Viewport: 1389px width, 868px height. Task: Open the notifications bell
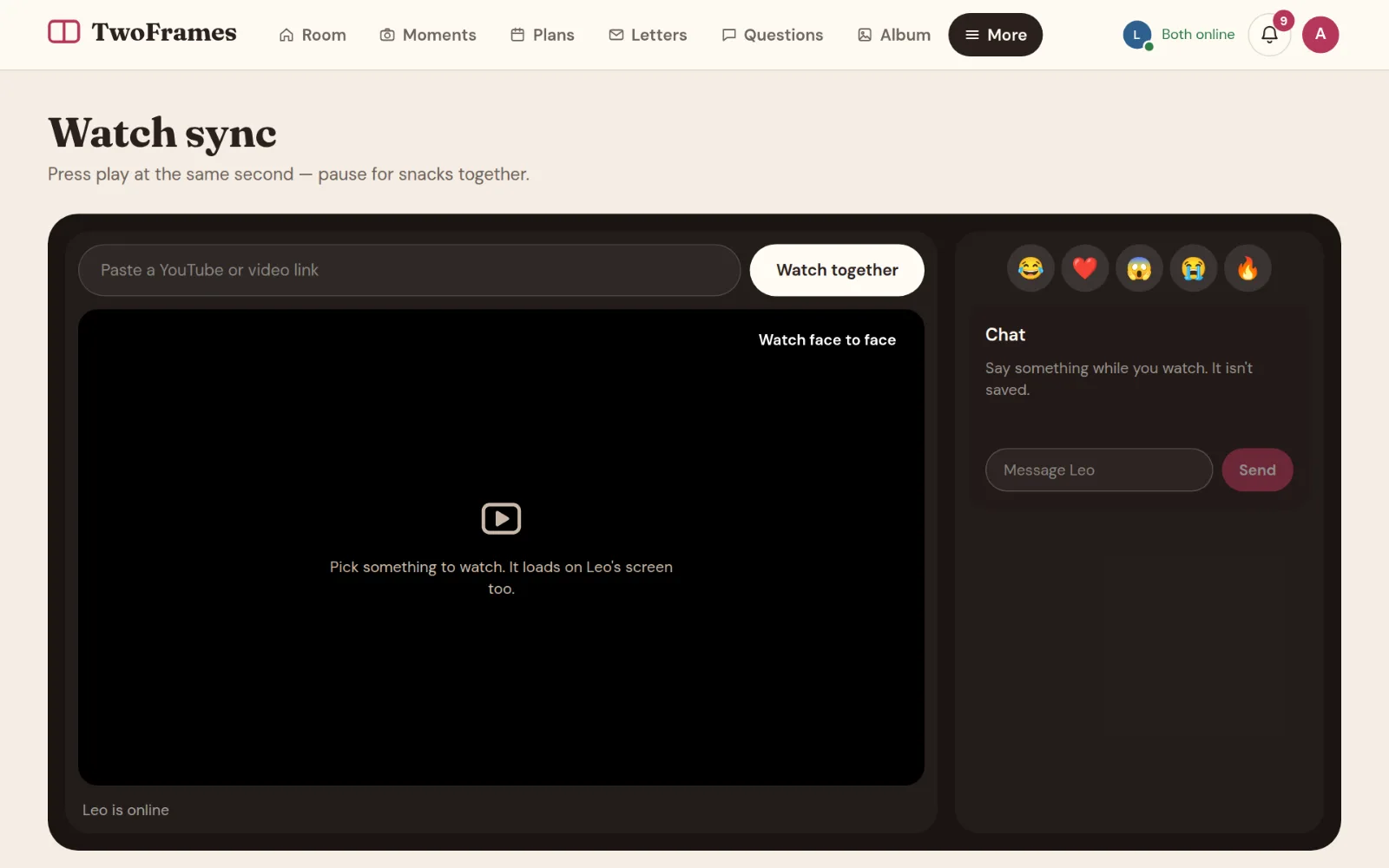pos(1269,35)
